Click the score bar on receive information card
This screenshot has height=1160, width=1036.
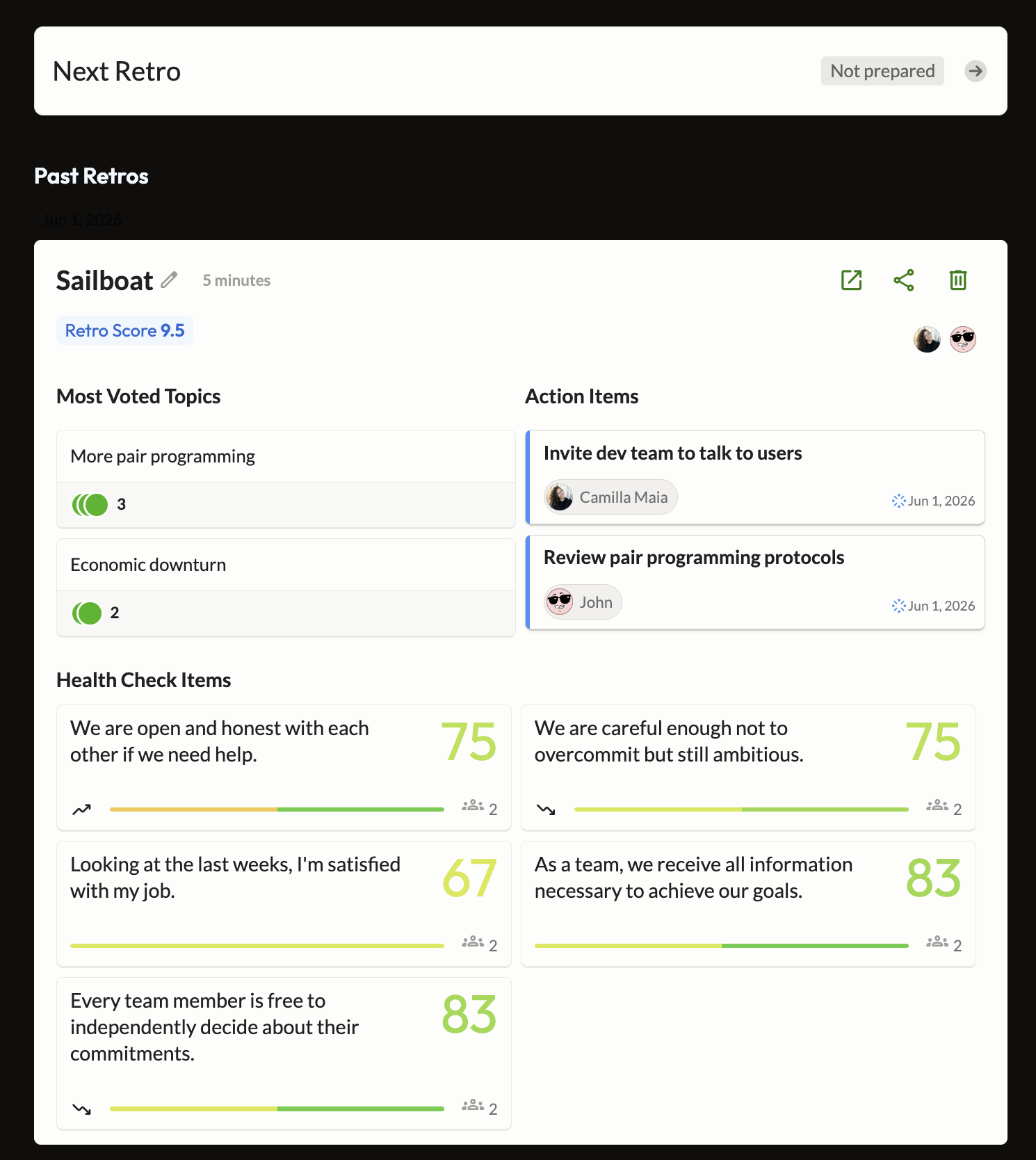722,946
